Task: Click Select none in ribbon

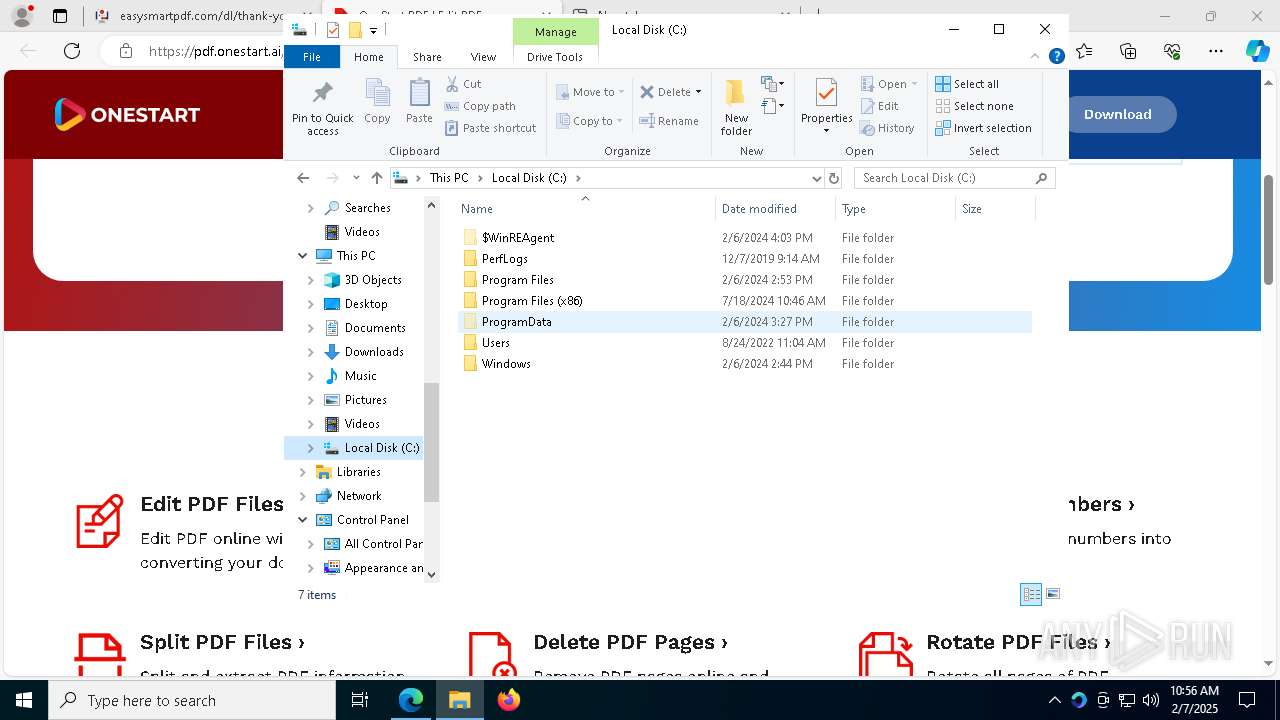Action: [x=974, y=106]
